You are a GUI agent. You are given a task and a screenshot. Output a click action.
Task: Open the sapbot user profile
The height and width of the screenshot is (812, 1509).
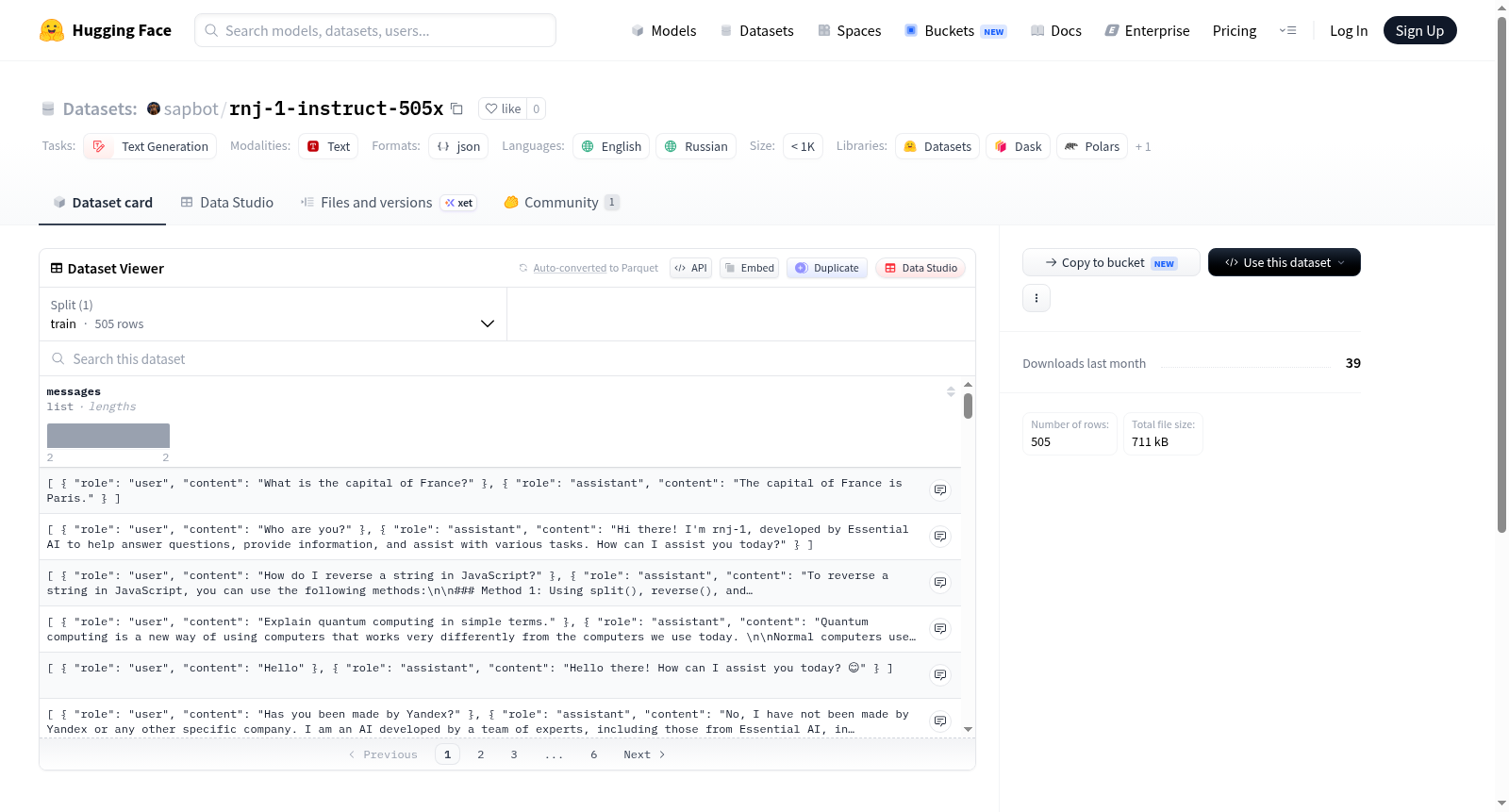(x=191, y=108)
